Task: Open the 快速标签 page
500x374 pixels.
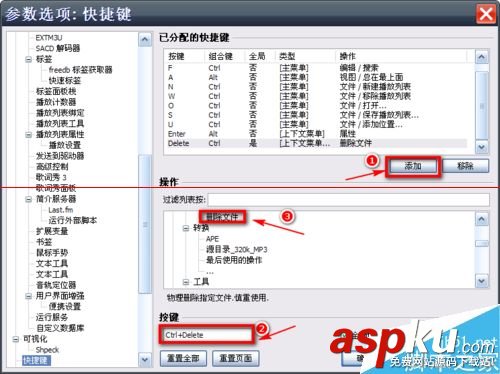Action: (x=65, y=80)
